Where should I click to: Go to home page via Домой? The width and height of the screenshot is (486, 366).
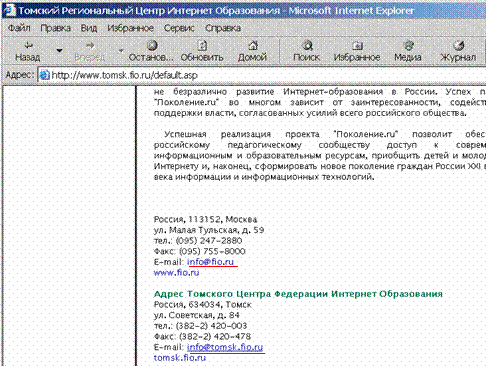pos(252,51)
